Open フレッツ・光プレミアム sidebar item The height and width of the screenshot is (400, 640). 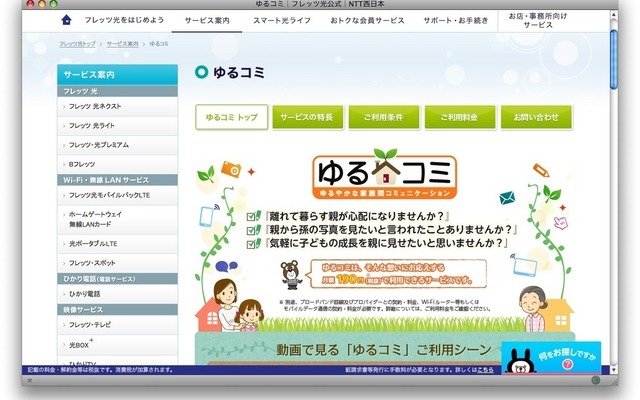click(118, 145)
